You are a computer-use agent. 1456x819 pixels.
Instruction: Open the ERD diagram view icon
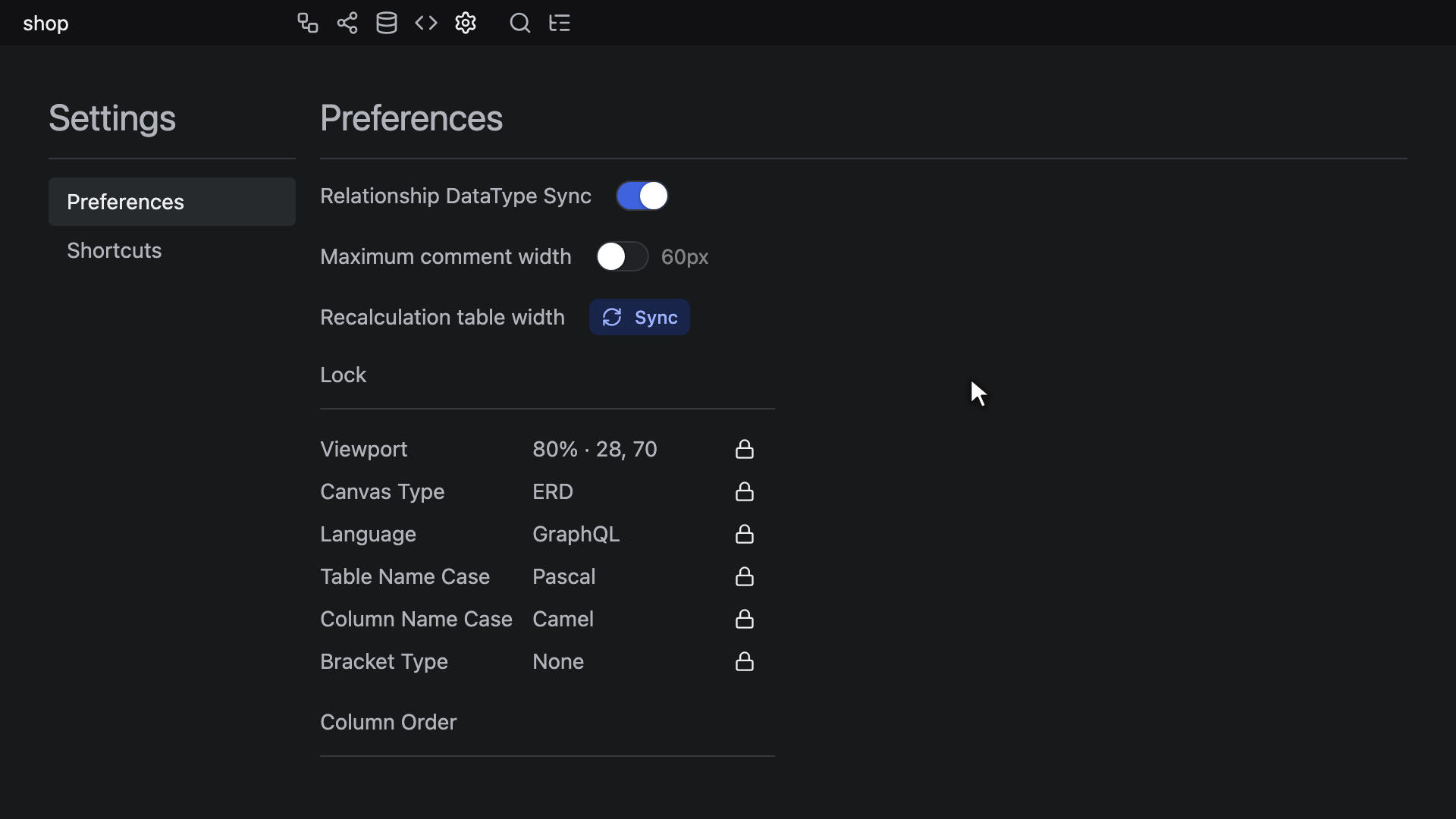click(307, 23)
